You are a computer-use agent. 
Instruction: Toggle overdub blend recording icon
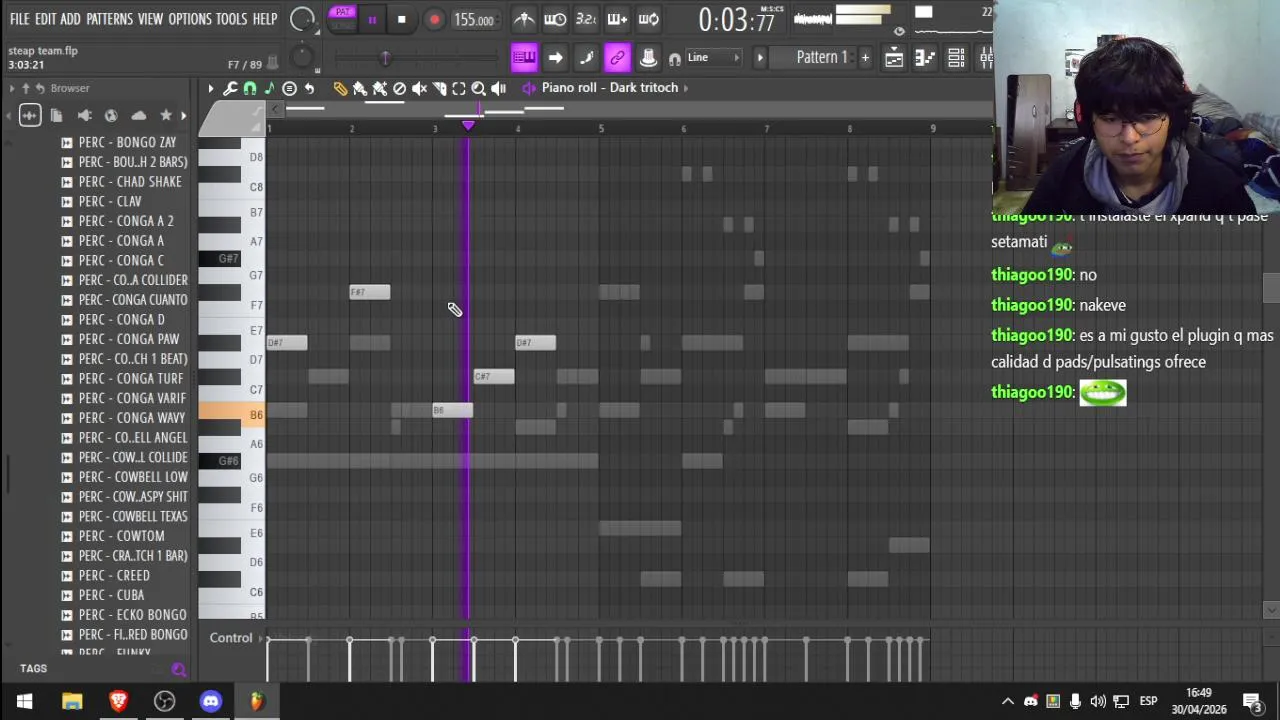pos(617,19)
